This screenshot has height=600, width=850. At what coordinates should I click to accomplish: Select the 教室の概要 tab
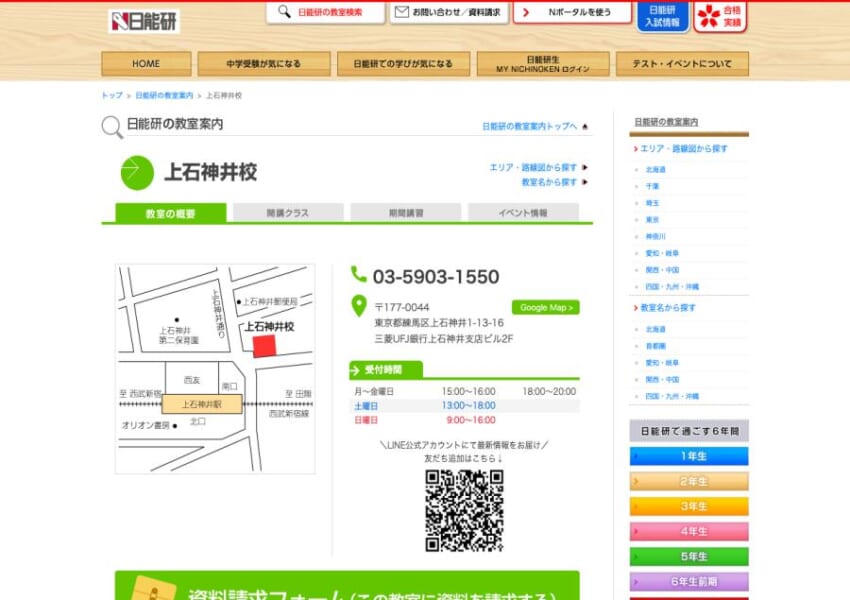(171, 213)
